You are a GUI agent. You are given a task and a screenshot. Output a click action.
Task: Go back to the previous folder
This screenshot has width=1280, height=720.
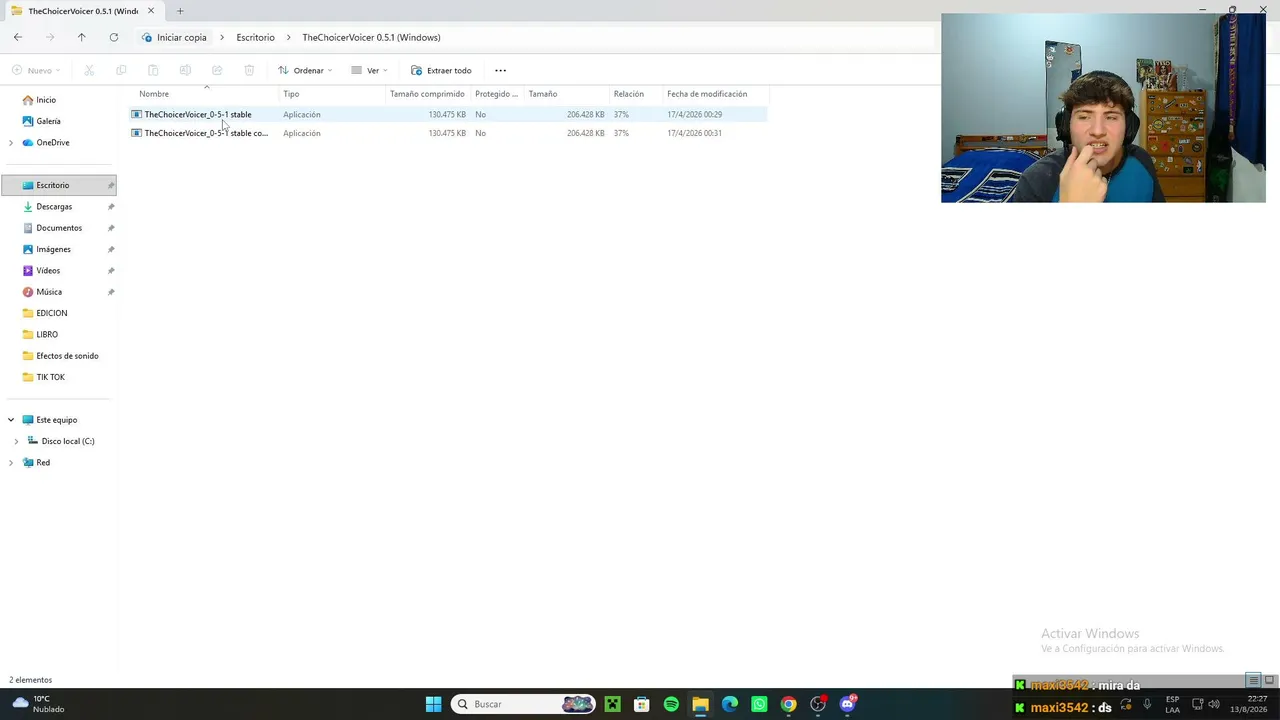pyautogui.click(x=18, y=37)
